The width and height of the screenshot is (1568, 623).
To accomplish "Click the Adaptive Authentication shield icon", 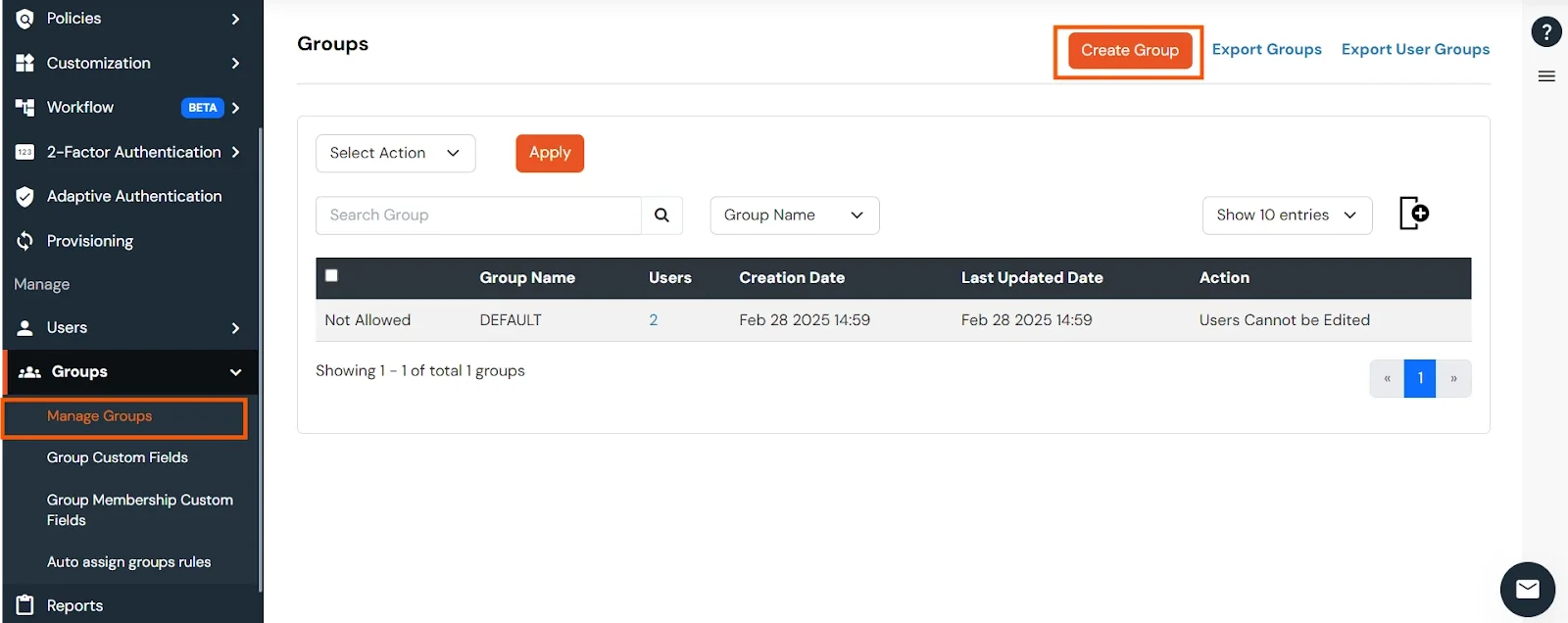I will pos(25,196).
